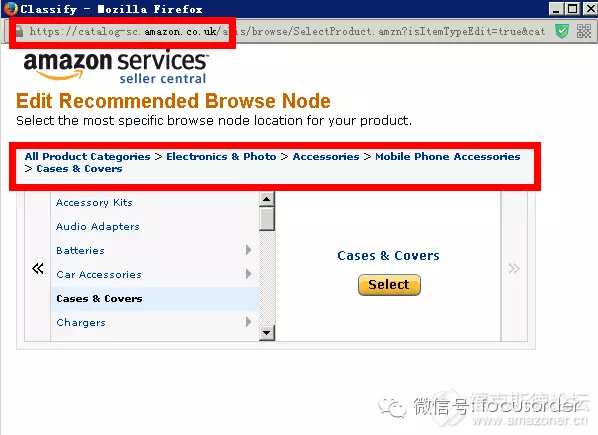Click the double right arrow navigation icon

(514, 269)
